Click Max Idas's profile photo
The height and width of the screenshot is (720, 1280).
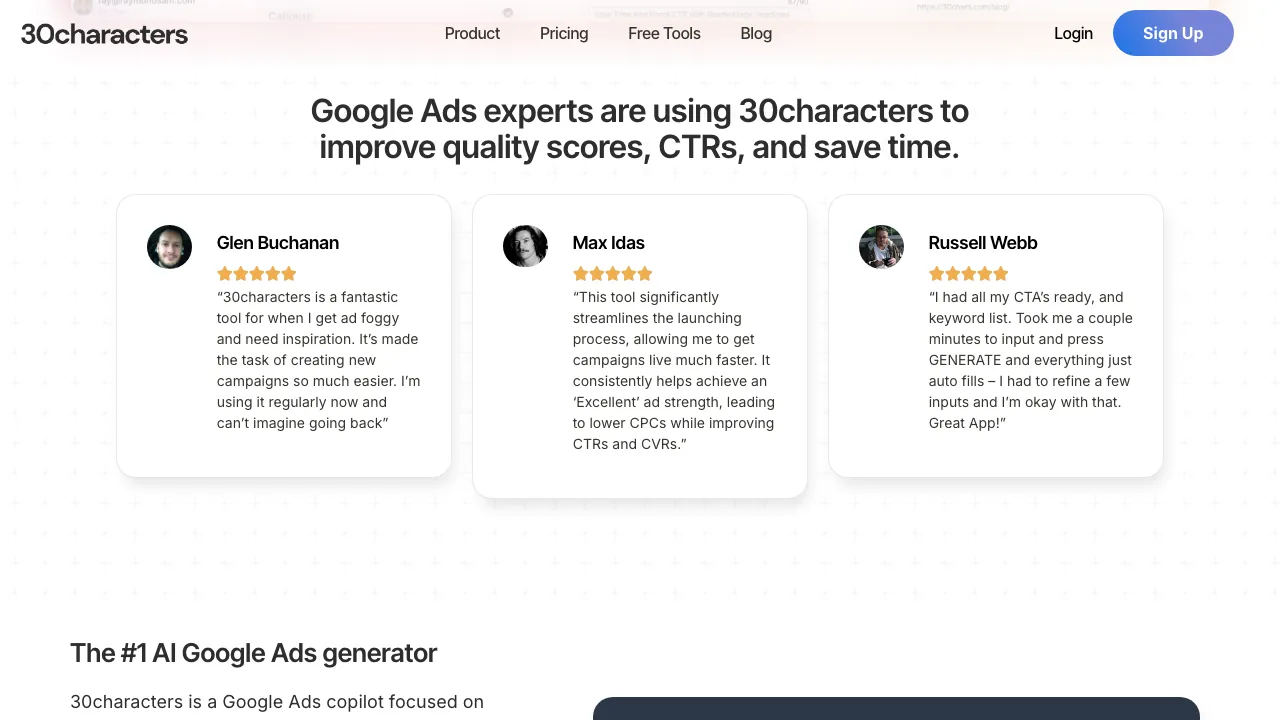525,247
